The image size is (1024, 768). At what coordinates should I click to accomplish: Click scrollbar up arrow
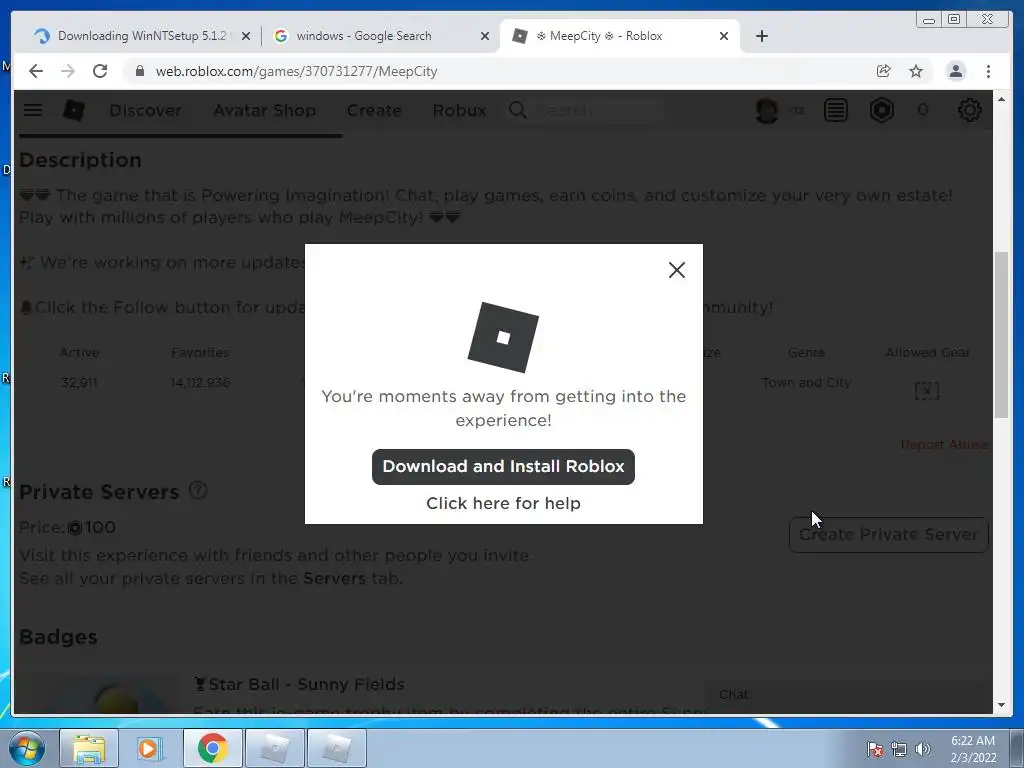pos(1002,99)
